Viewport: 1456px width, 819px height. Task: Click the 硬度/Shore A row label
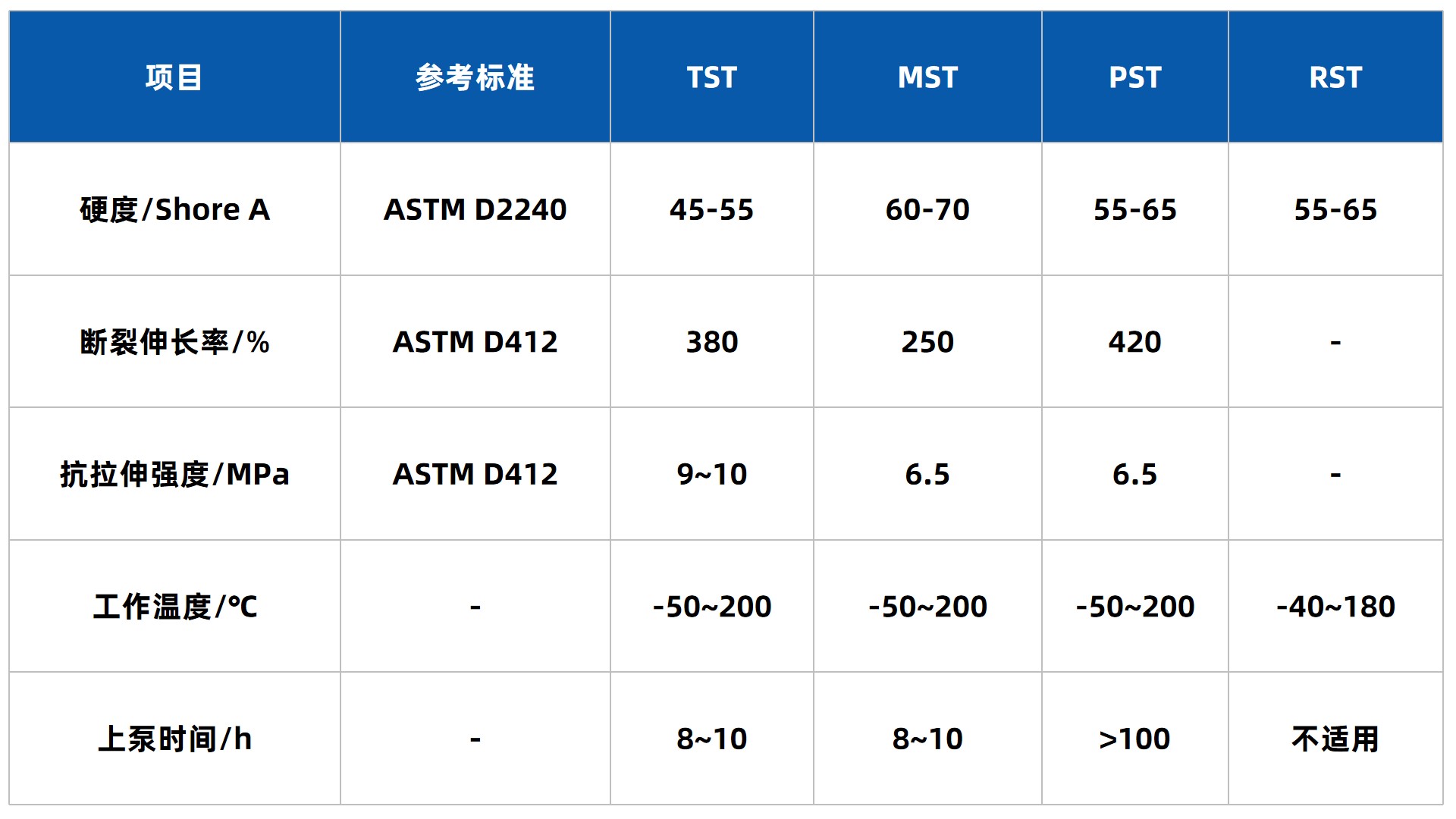coord(174,209)
